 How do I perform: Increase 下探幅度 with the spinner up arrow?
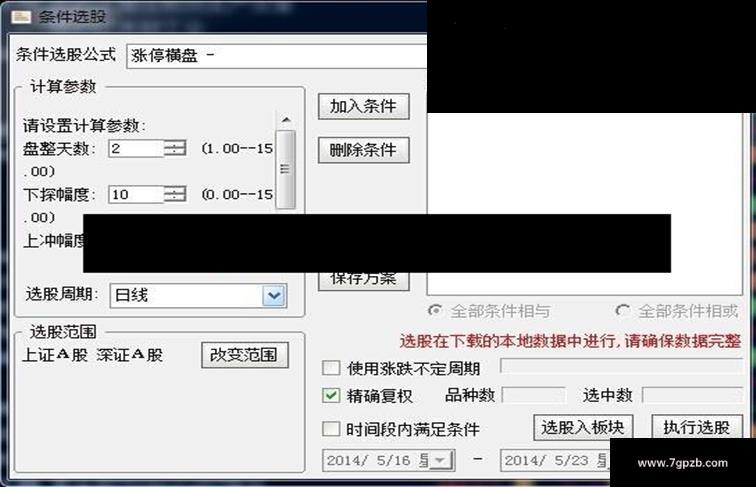click(175, 190)
